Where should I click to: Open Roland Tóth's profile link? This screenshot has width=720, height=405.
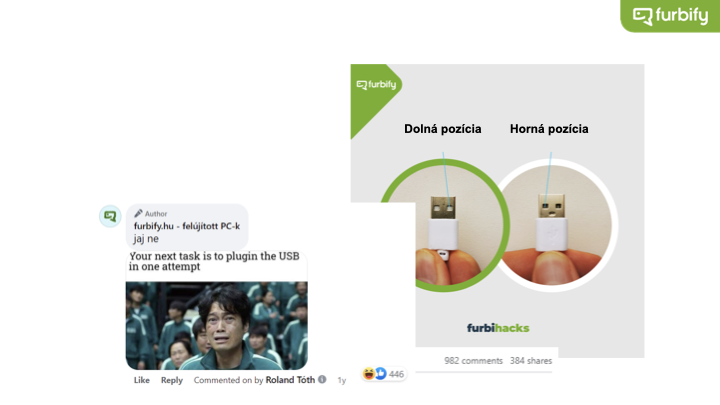click(x=290, y=380)
